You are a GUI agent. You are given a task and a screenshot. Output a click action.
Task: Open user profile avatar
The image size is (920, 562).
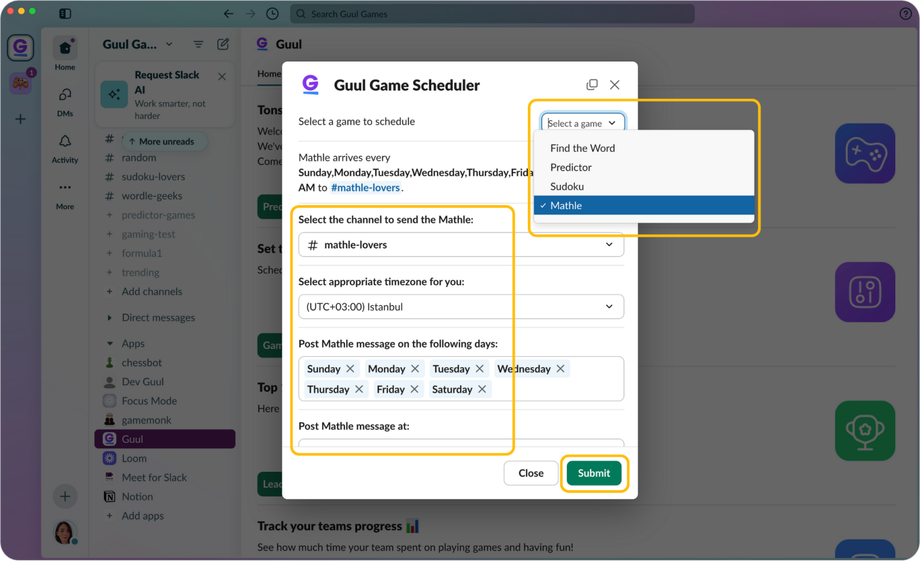click(x=65, y=532)
